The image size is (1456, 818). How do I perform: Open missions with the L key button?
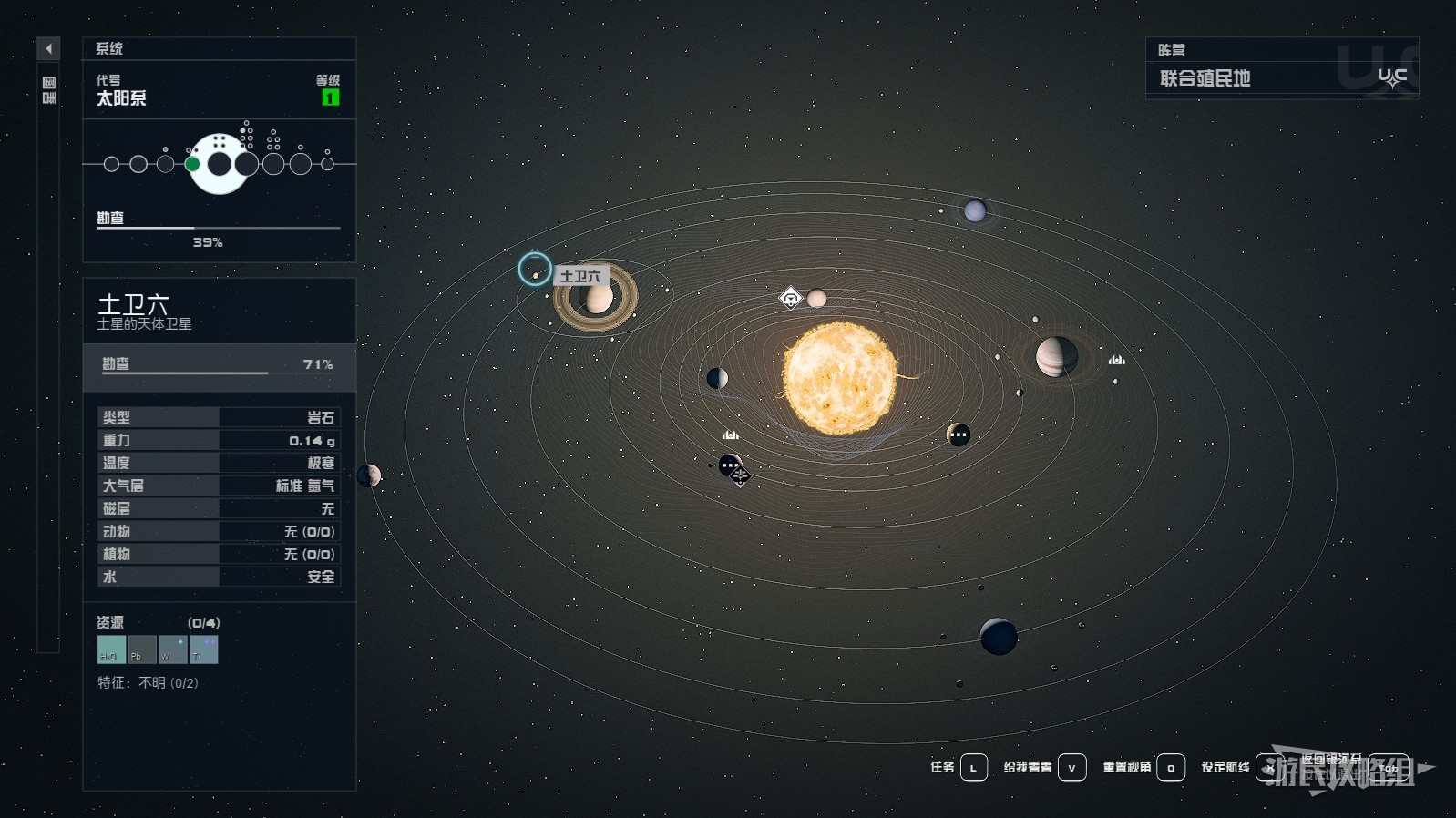[973, 767]
